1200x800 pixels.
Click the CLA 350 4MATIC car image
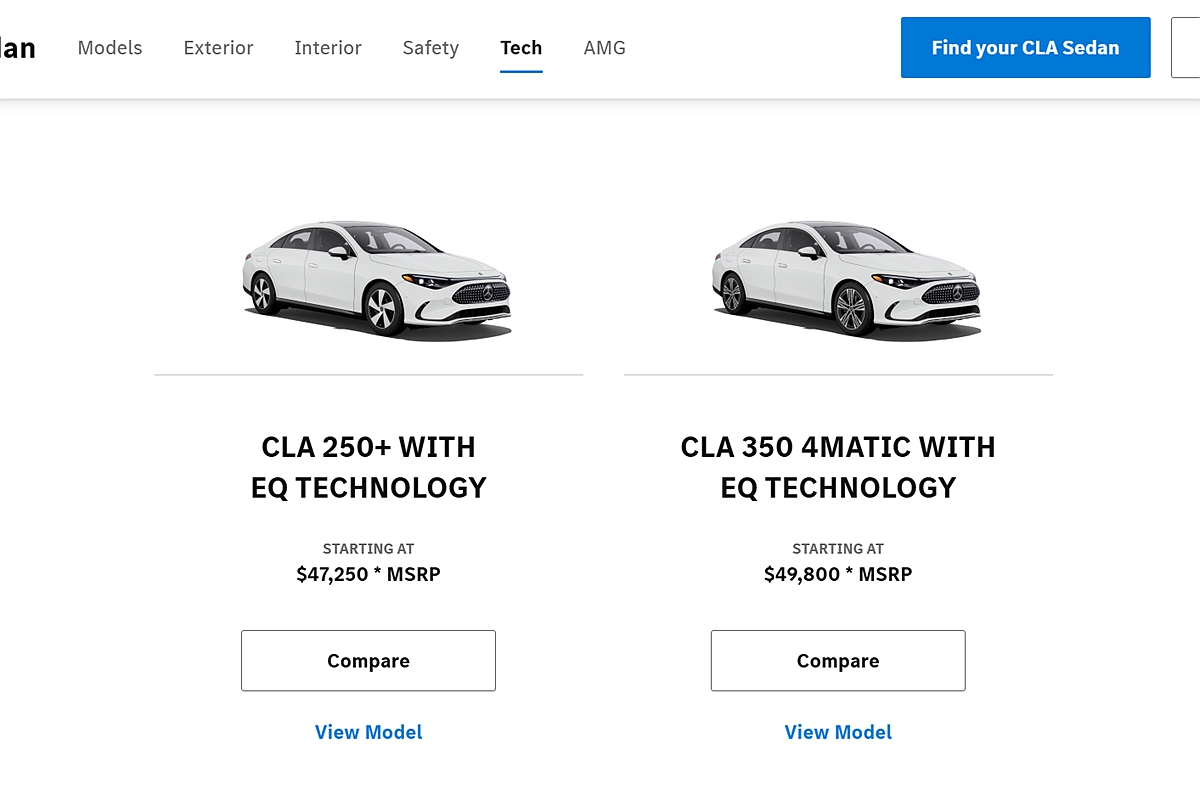(x=846, y=278)
